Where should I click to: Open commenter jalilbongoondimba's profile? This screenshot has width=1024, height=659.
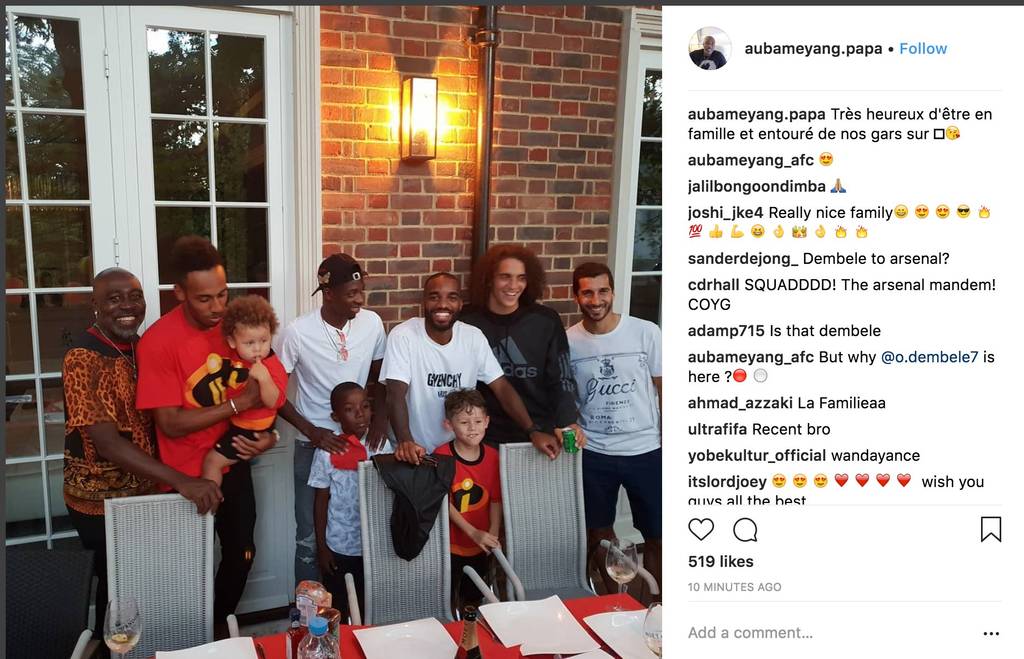click(756, 186)
